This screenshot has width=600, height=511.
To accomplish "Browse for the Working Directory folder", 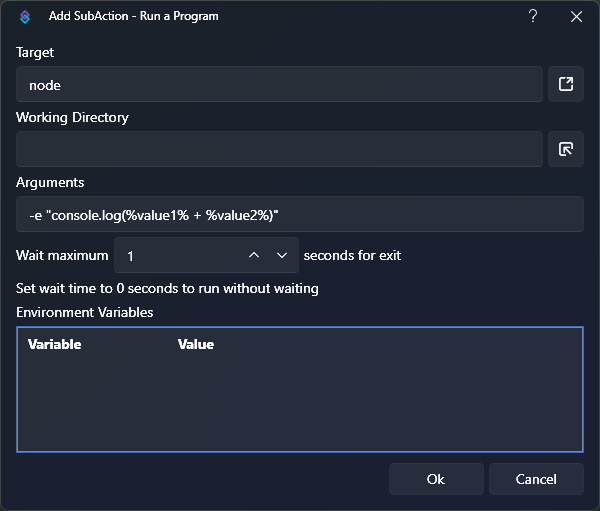I will point(565,149).
